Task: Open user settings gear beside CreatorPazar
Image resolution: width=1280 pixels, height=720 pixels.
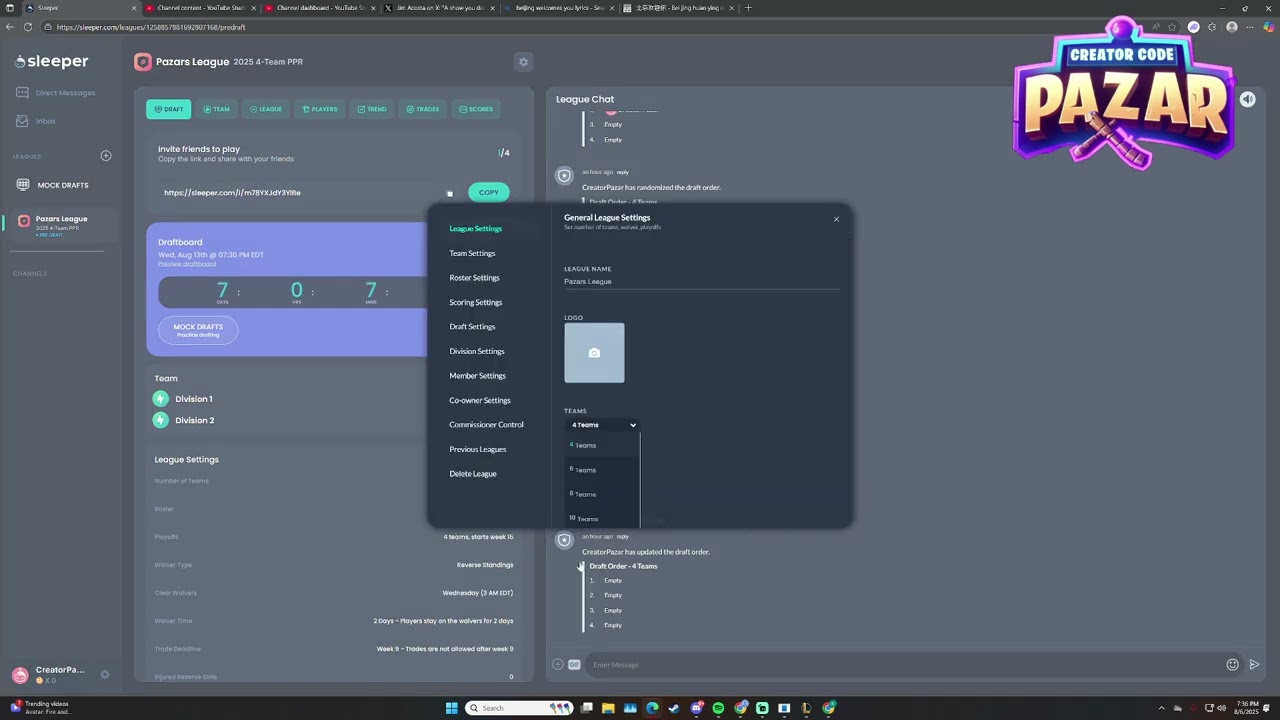Action: tap(105, 675)
